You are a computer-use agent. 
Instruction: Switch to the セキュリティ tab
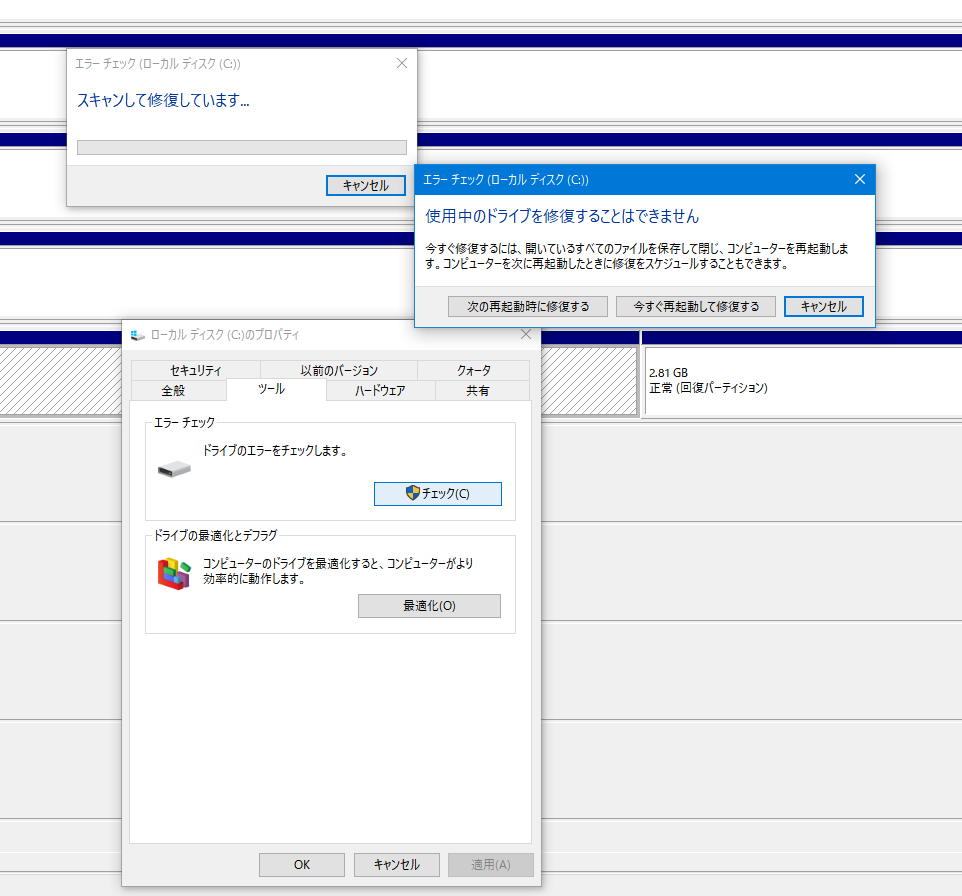(x=196, y=371)
